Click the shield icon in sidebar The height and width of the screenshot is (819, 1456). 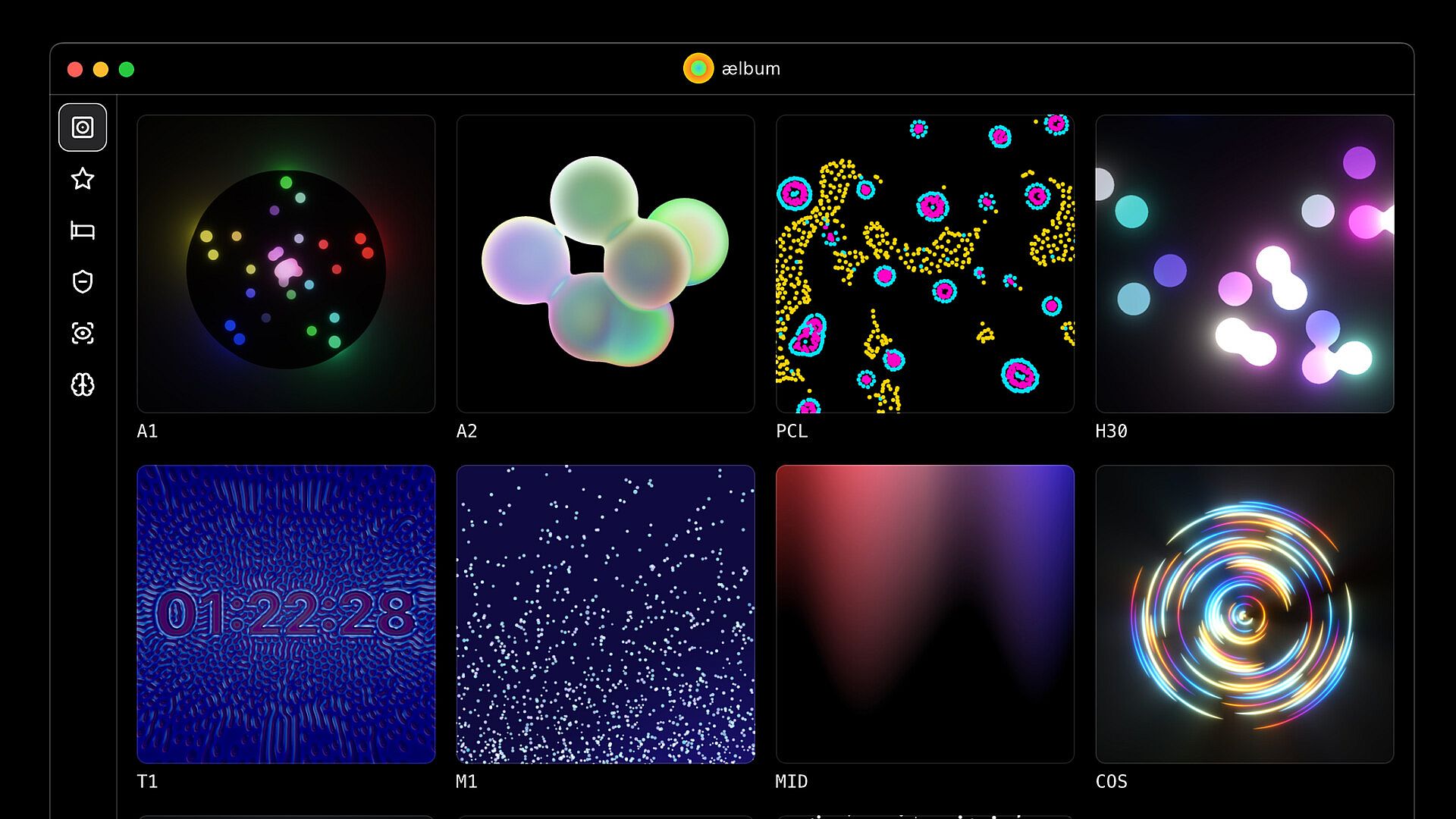click(x=83, y=282)
